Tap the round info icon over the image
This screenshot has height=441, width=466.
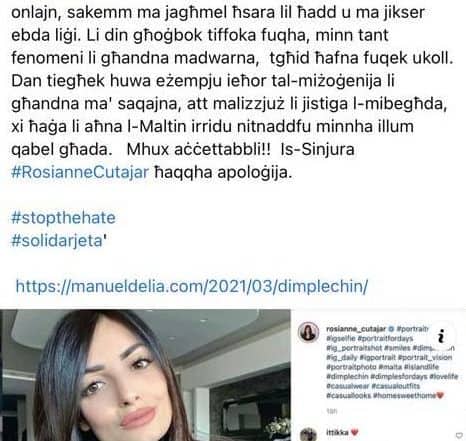click(441, 336)
